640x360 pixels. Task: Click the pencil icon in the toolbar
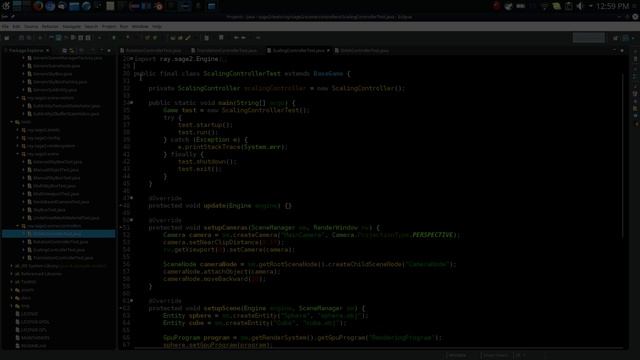(188, 38)
